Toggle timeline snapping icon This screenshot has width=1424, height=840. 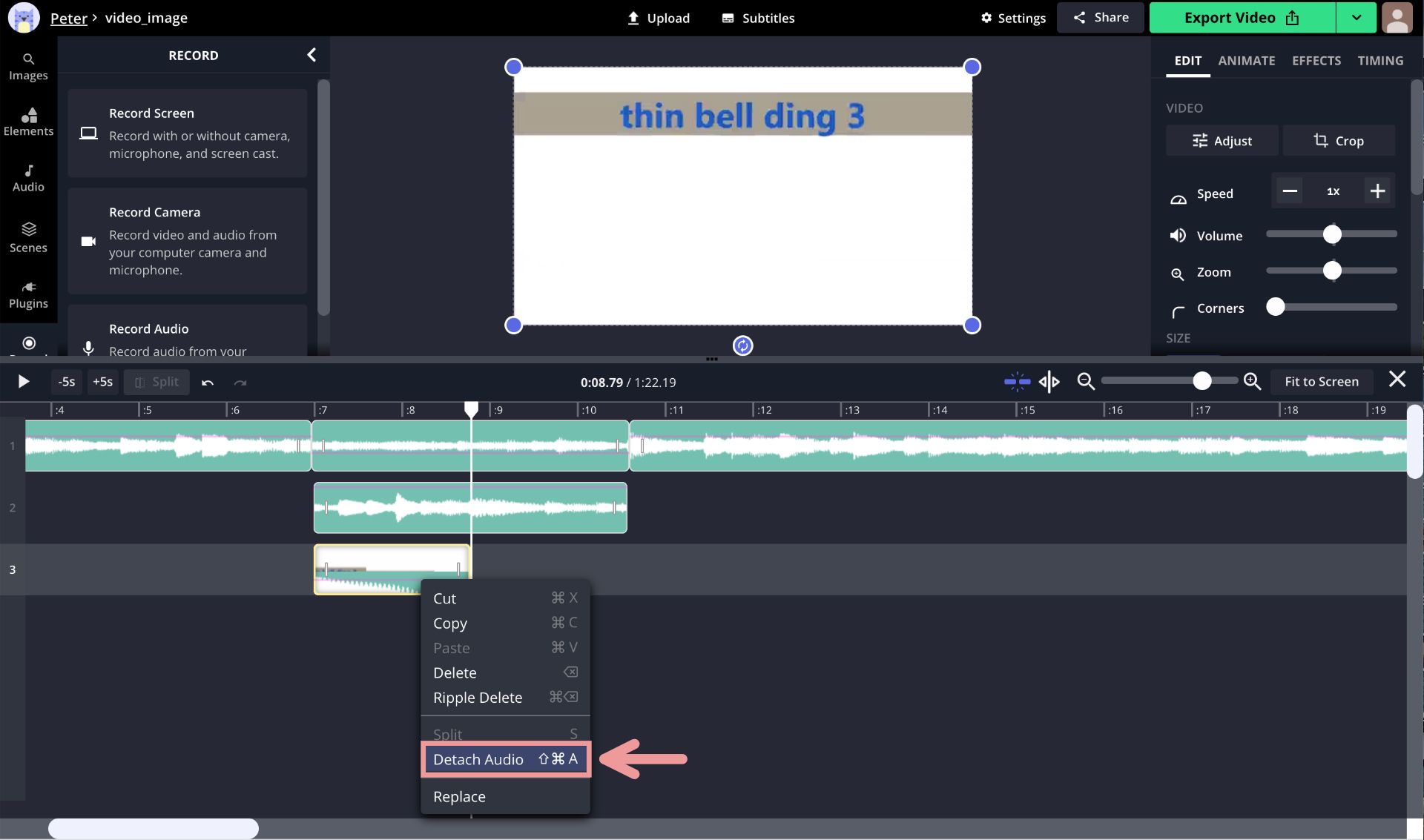coord(1017,382)
